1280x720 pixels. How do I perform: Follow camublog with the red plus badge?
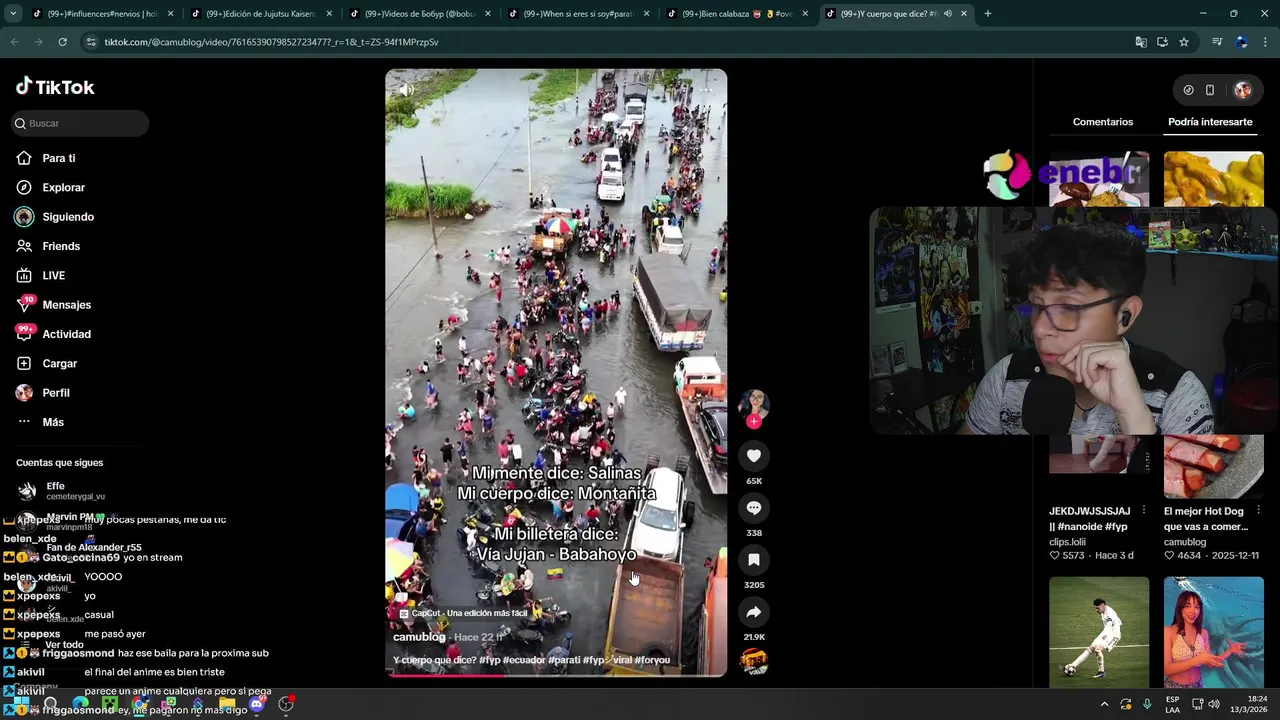pos(754,422)
